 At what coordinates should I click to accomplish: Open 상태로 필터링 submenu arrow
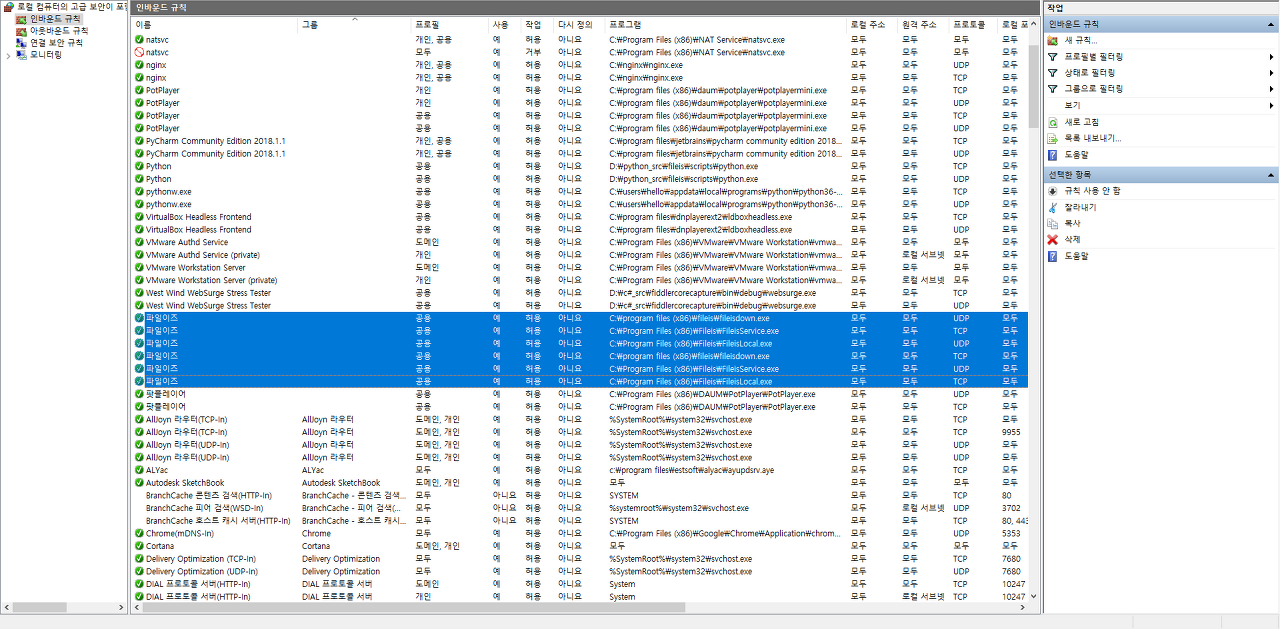[1271, 73]
